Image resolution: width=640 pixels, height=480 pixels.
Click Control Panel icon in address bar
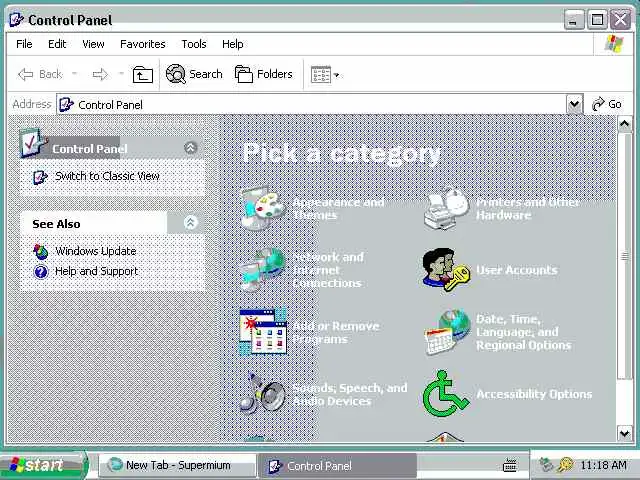tap(67, 104)
